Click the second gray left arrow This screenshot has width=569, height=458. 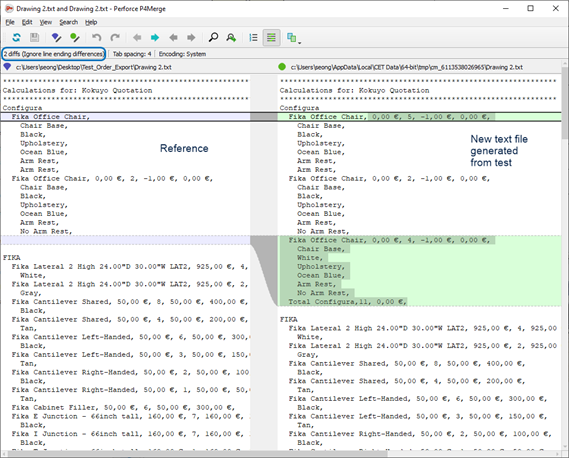pos(173,37)
